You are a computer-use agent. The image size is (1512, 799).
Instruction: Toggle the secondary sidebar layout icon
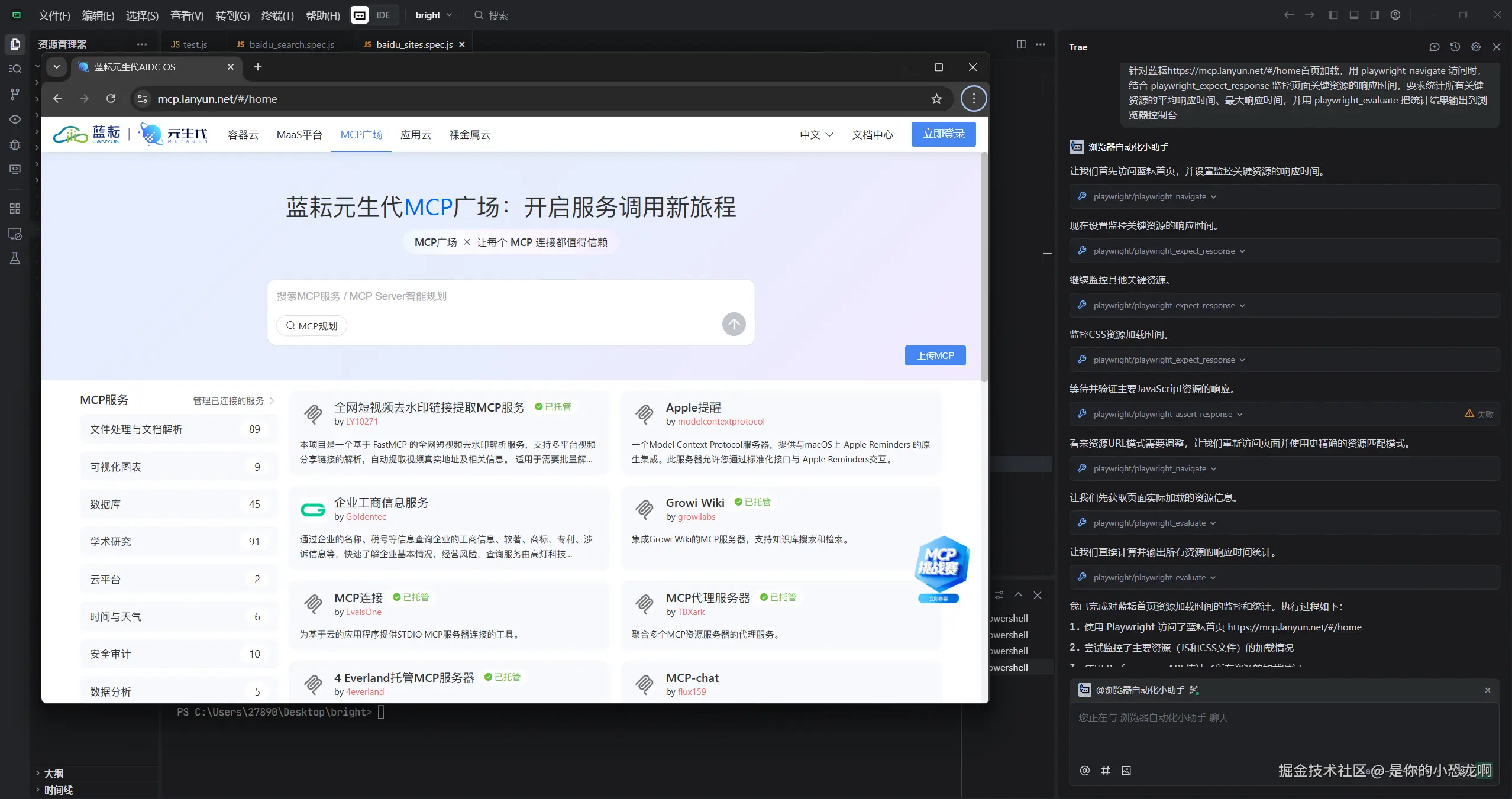tap(1375, 15)
